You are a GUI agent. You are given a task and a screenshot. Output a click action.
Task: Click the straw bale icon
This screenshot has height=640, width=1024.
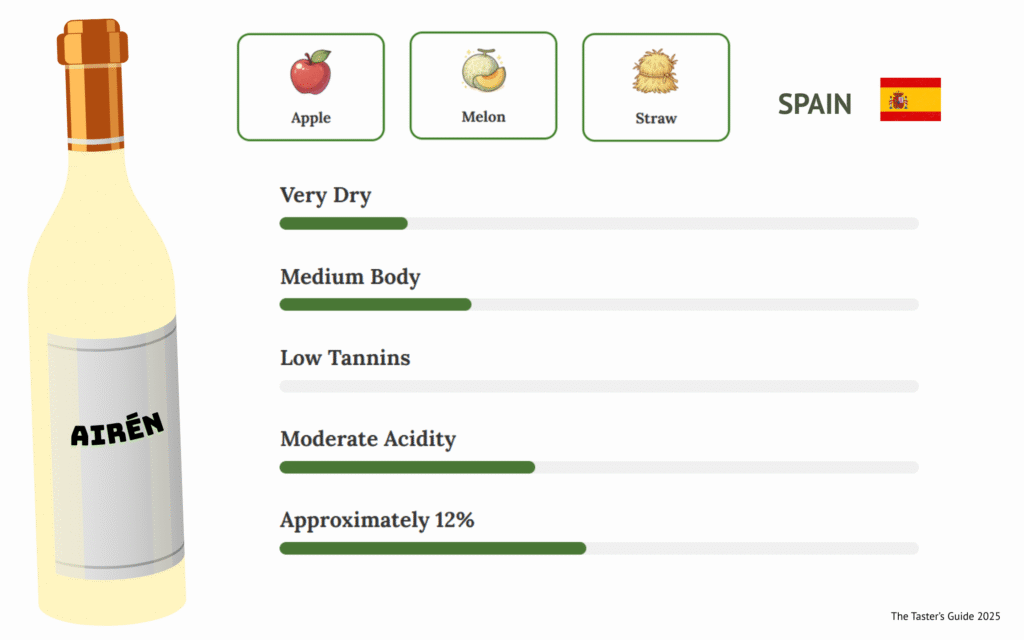coord(656,72)
